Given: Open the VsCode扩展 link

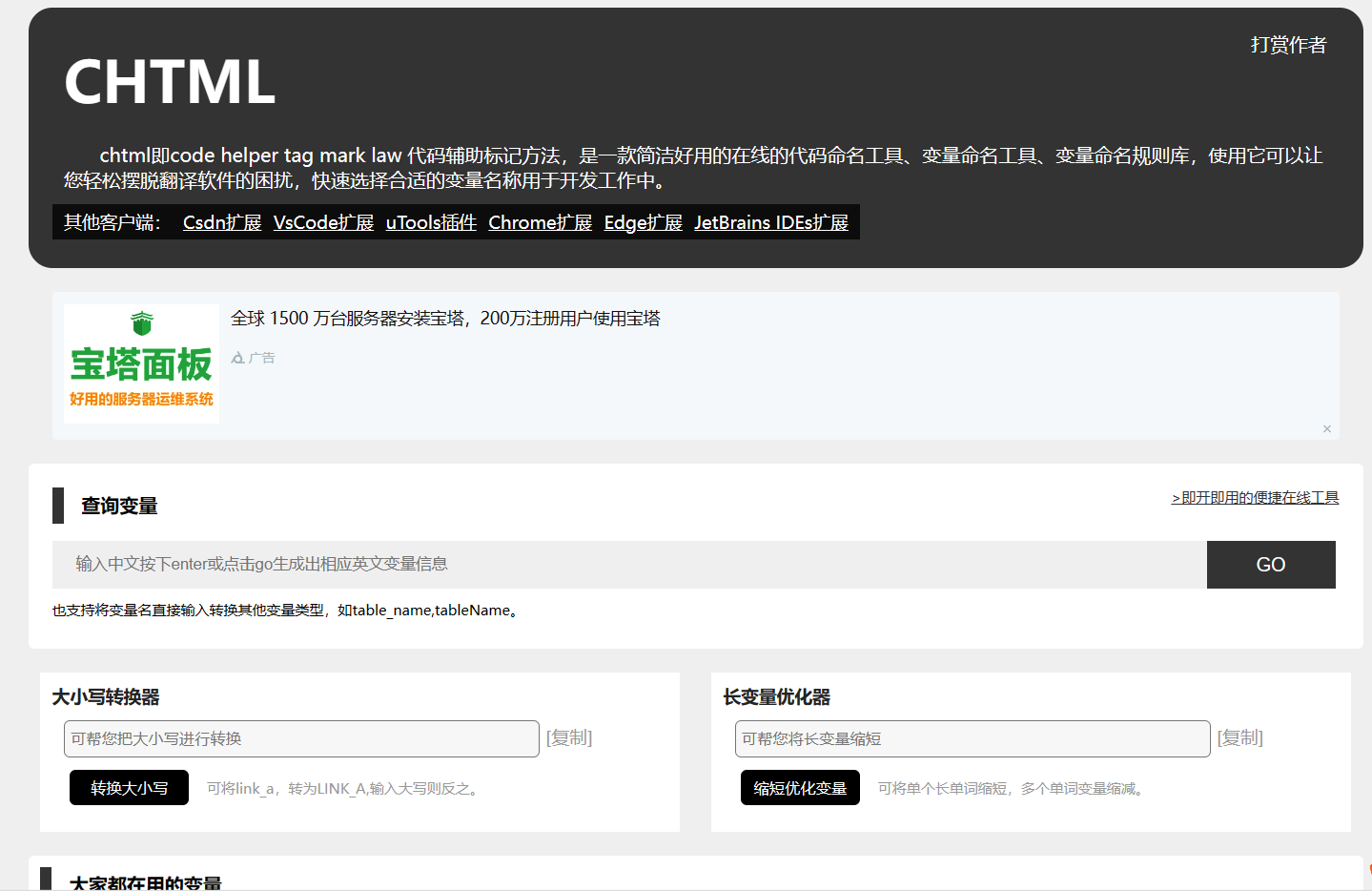Looking at the screenshot, I should click(322, 222).
